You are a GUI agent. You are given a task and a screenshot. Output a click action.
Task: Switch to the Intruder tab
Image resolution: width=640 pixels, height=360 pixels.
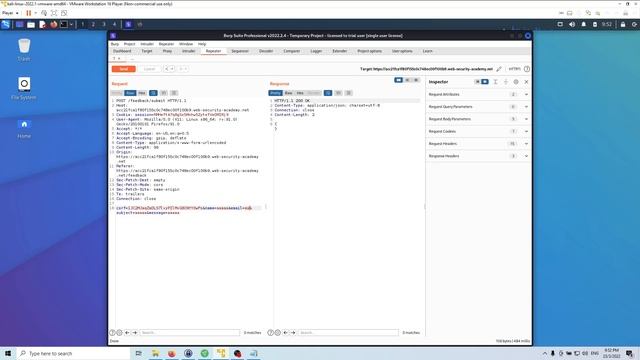pyautogui.click(x=189, y=51)
